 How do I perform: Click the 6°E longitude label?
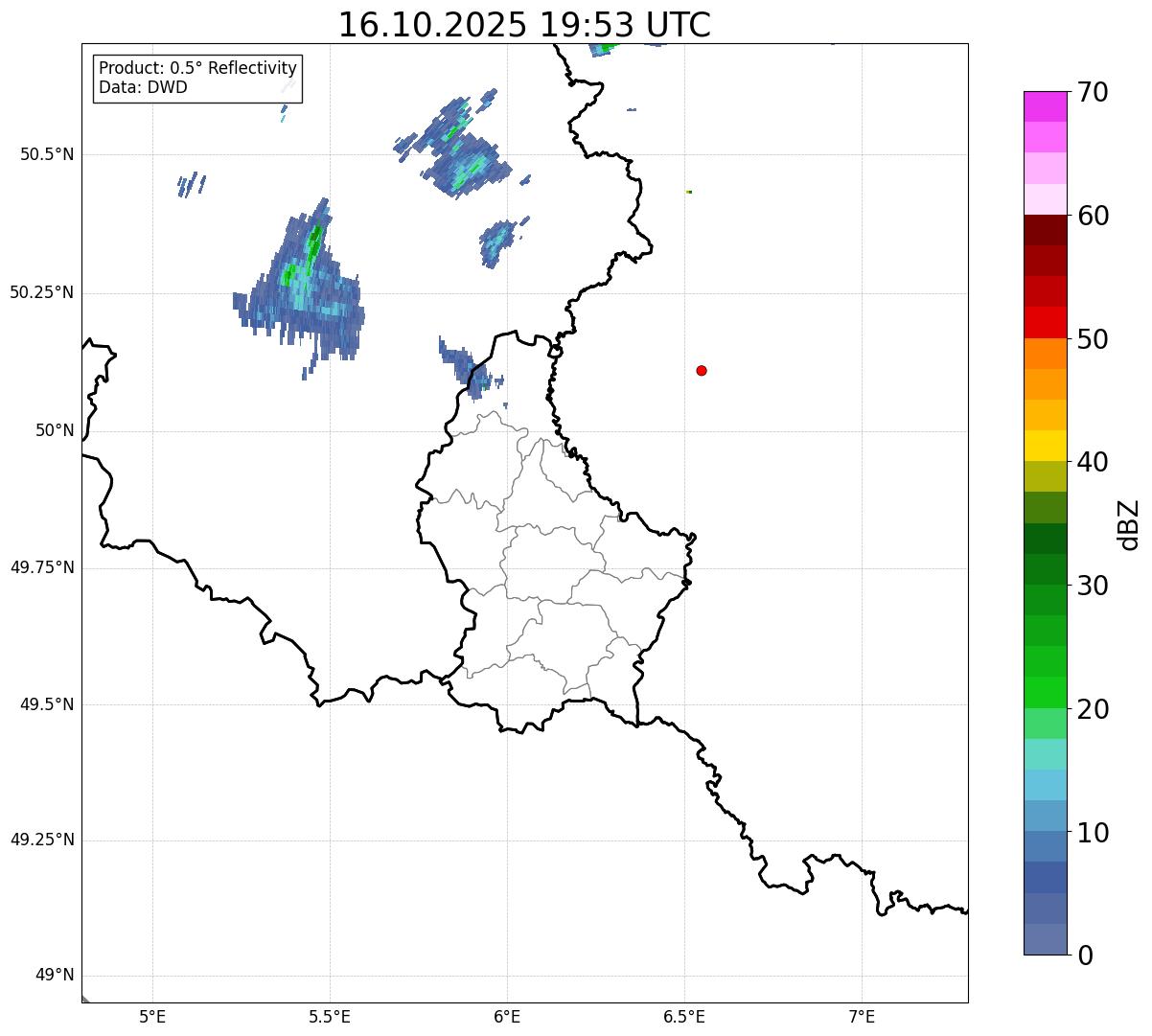[x=507, y=1016]
